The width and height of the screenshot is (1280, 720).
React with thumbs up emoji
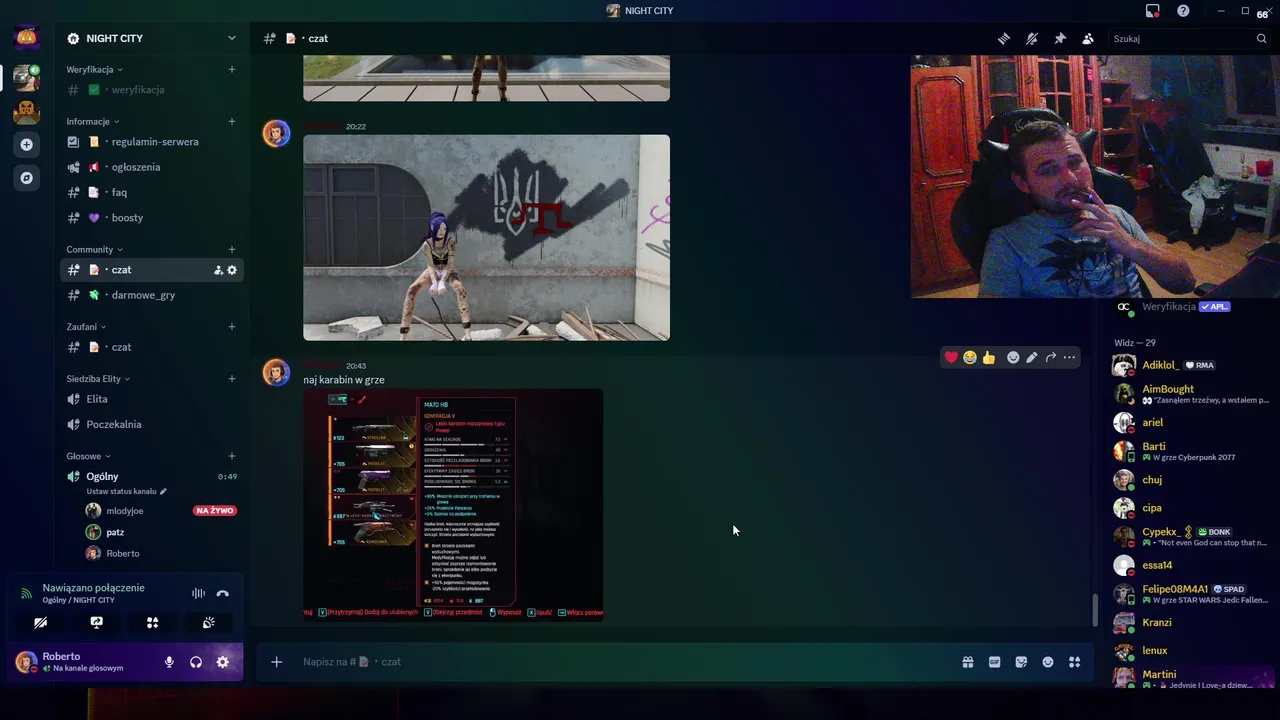(989, 357)
